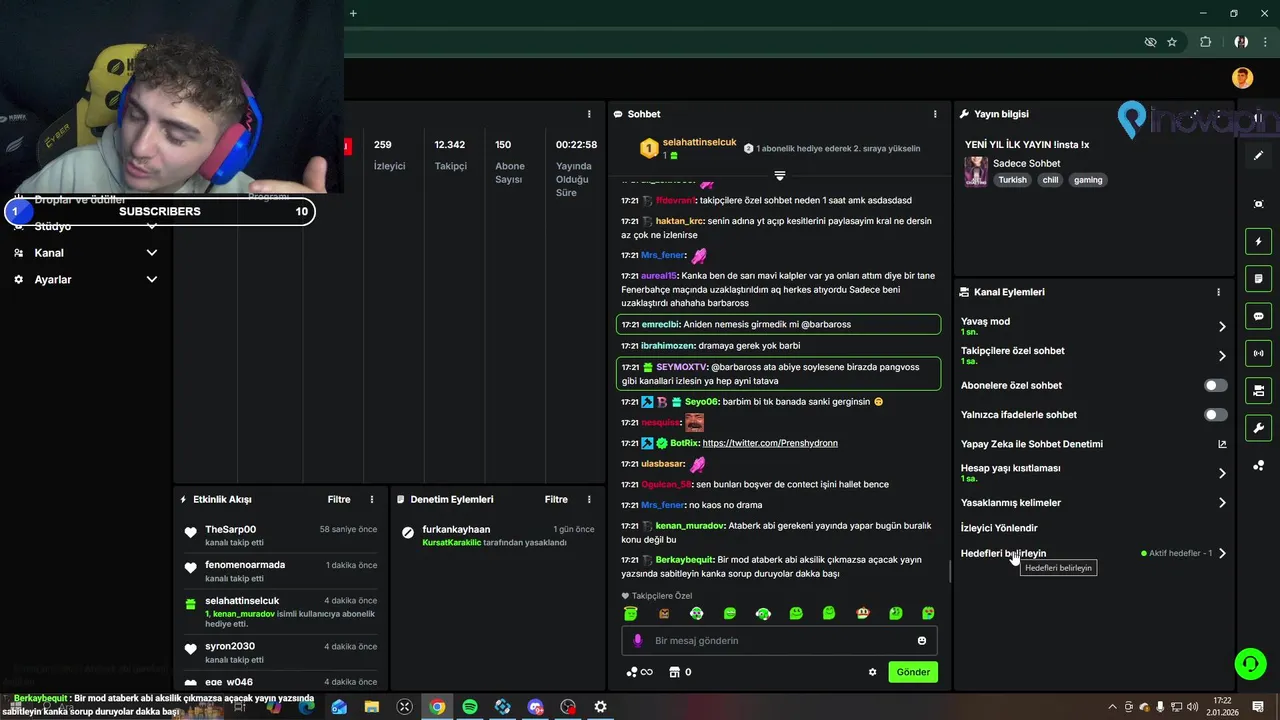The image size is (1280, 720).
Task: Click fenomenoarmada in activity feed
Action: point(245,564)
